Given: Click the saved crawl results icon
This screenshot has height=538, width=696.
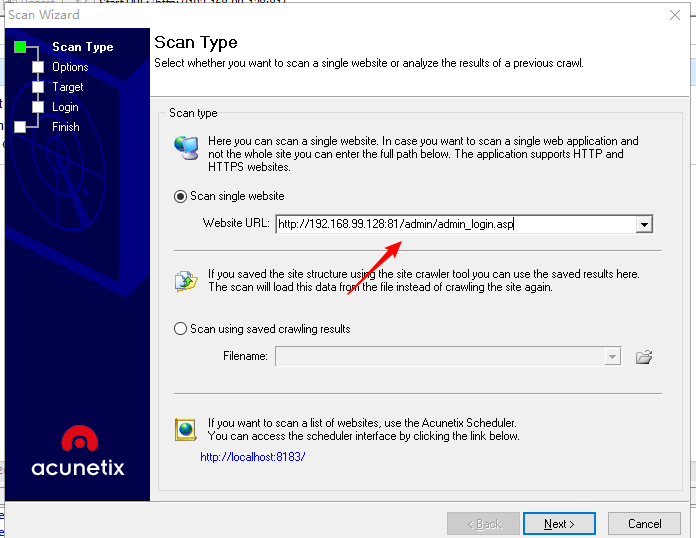Looking at the screenshot, I should 186,280.
